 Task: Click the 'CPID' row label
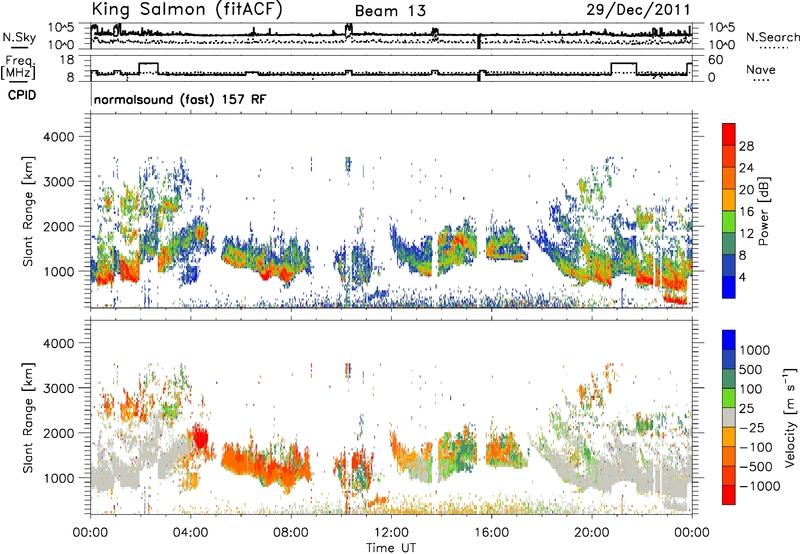coord(22,95)
